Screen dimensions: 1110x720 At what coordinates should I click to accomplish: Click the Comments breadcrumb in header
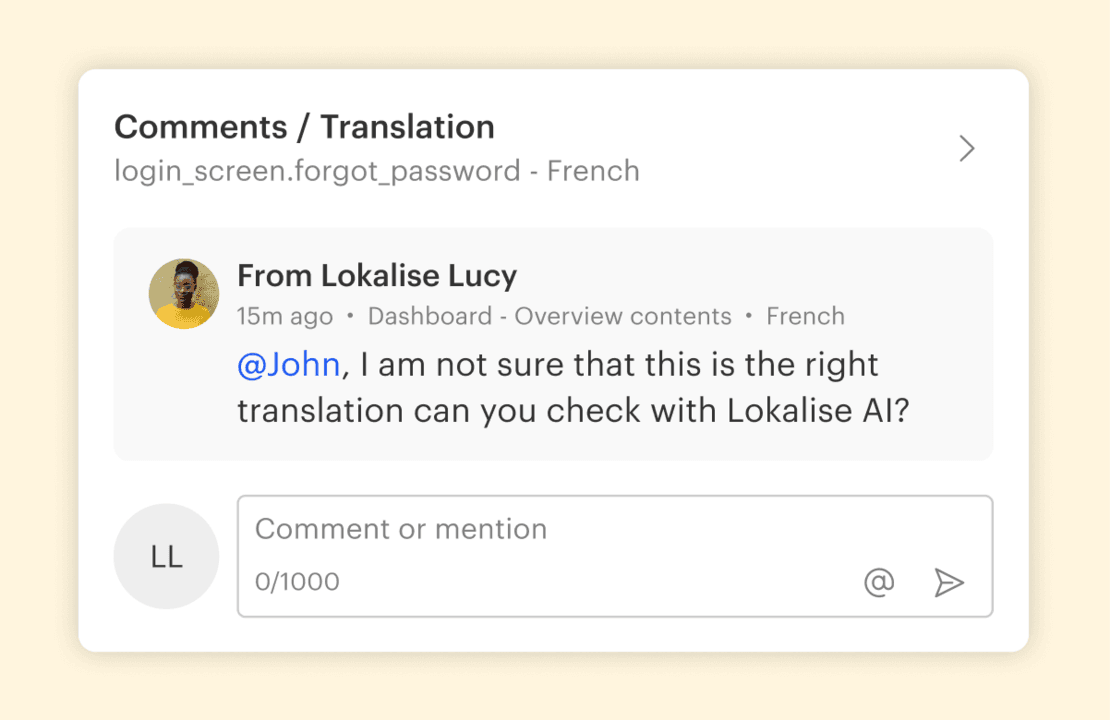[x=200, y=128]
